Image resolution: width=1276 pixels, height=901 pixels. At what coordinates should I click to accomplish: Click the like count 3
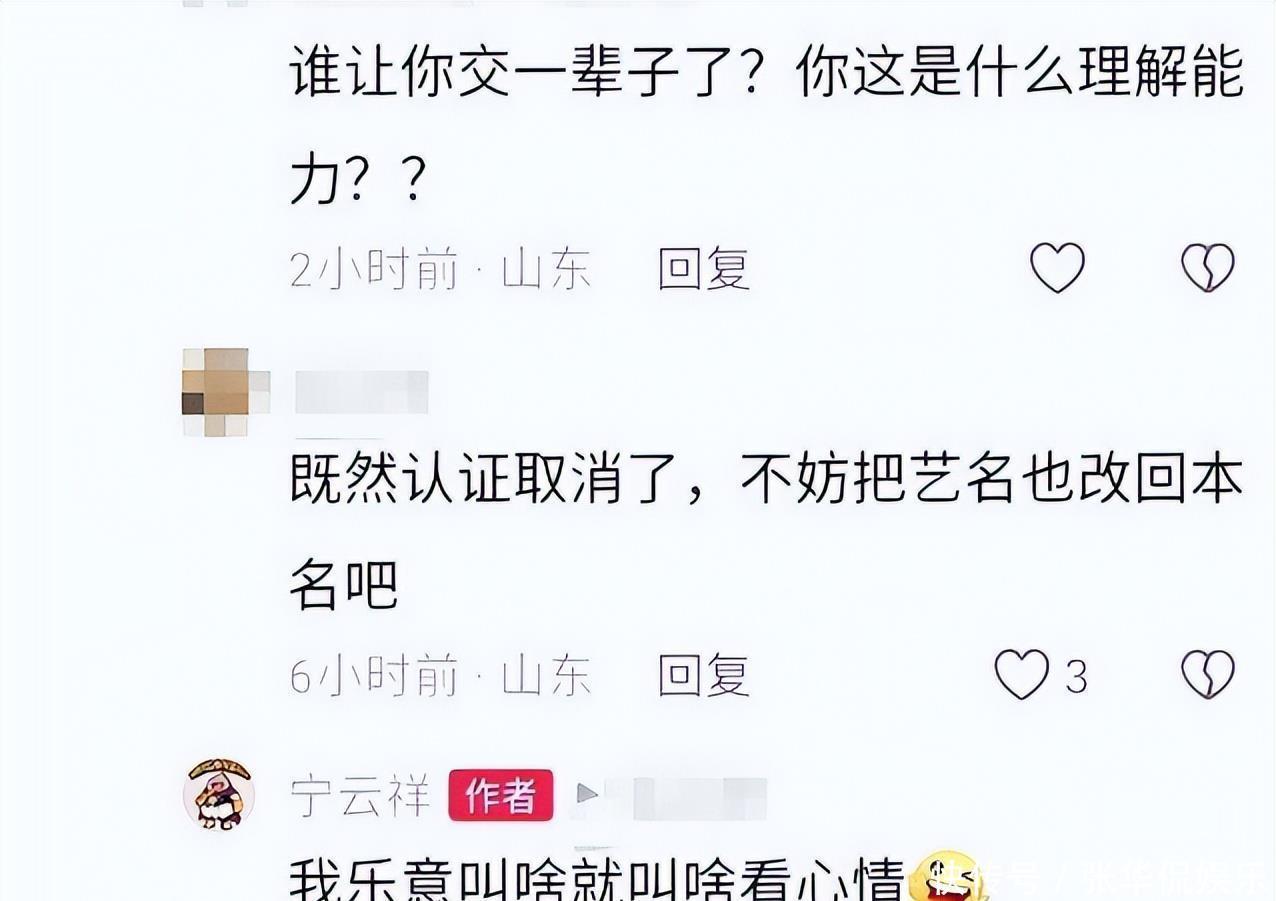click(x=1076, y=677)
